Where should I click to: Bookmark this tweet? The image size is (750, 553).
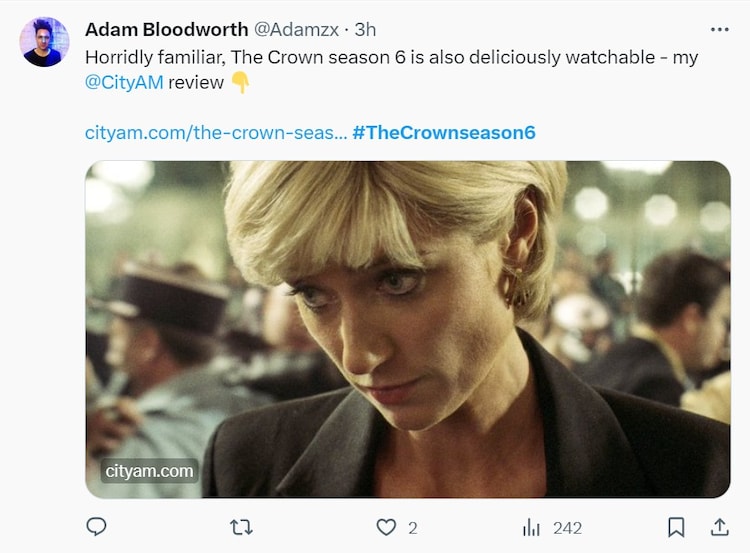click(676, 527)
